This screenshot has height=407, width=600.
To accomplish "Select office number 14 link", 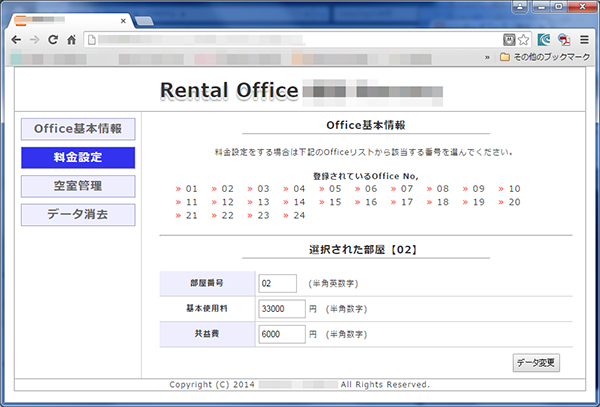I will (294, 202).
